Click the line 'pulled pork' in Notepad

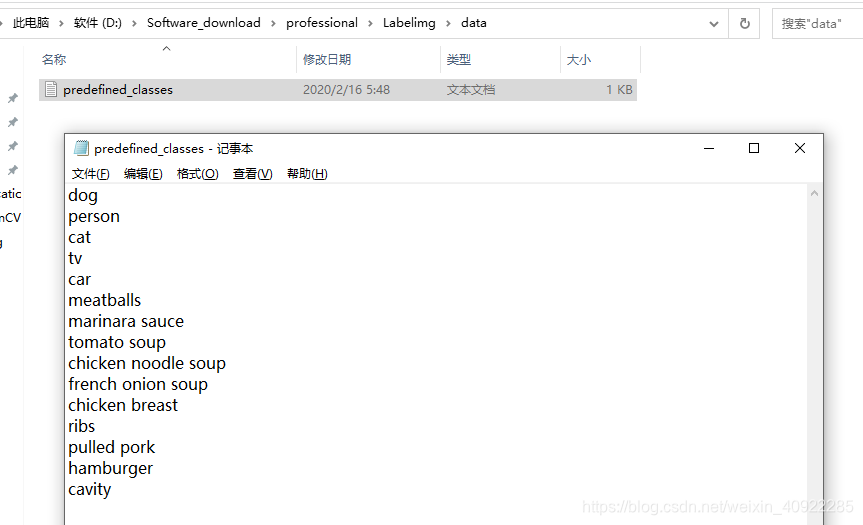click(112, 447)
